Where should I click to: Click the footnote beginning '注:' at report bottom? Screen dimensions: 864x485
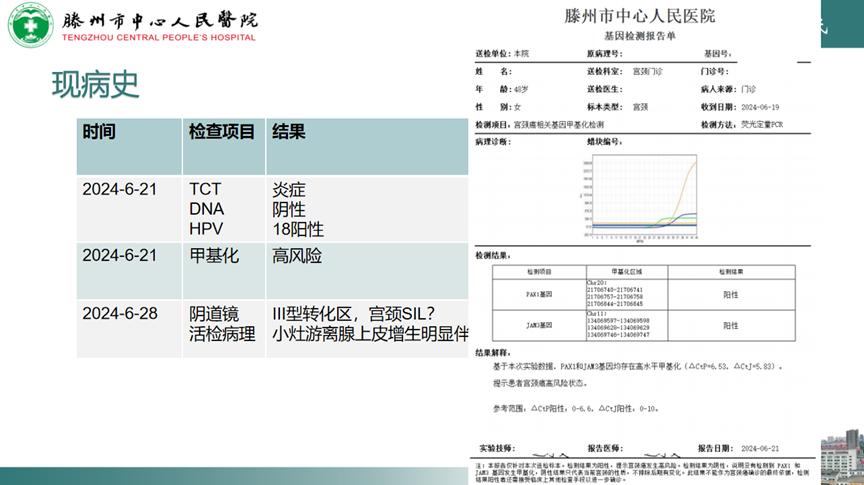642,473
